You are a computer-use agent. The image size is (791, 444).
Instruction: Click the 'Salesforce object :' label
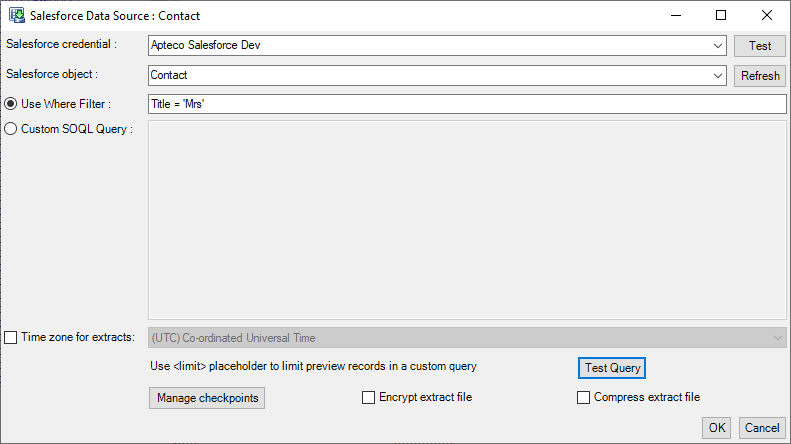click(52, 74)
